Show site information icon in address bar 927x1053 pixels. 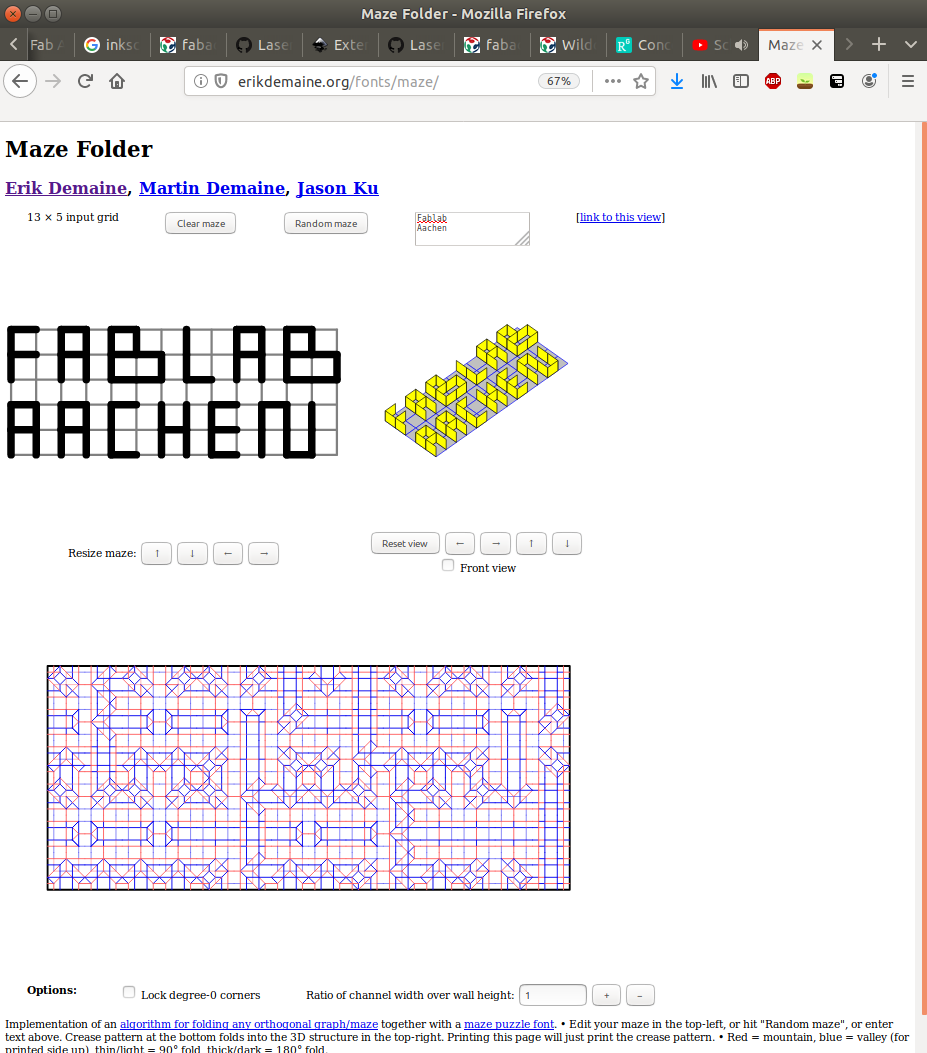pyautogui.click(x=200, y=81)
